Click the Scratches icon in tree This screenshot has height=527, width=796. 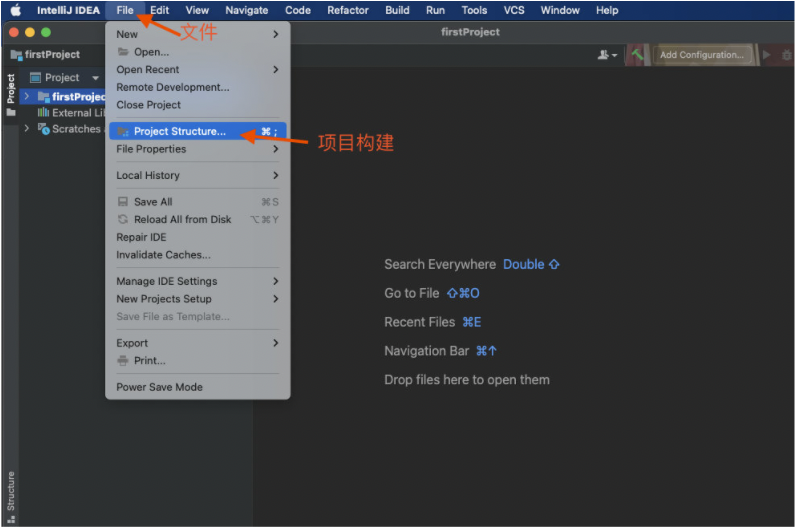pos(43,128)
